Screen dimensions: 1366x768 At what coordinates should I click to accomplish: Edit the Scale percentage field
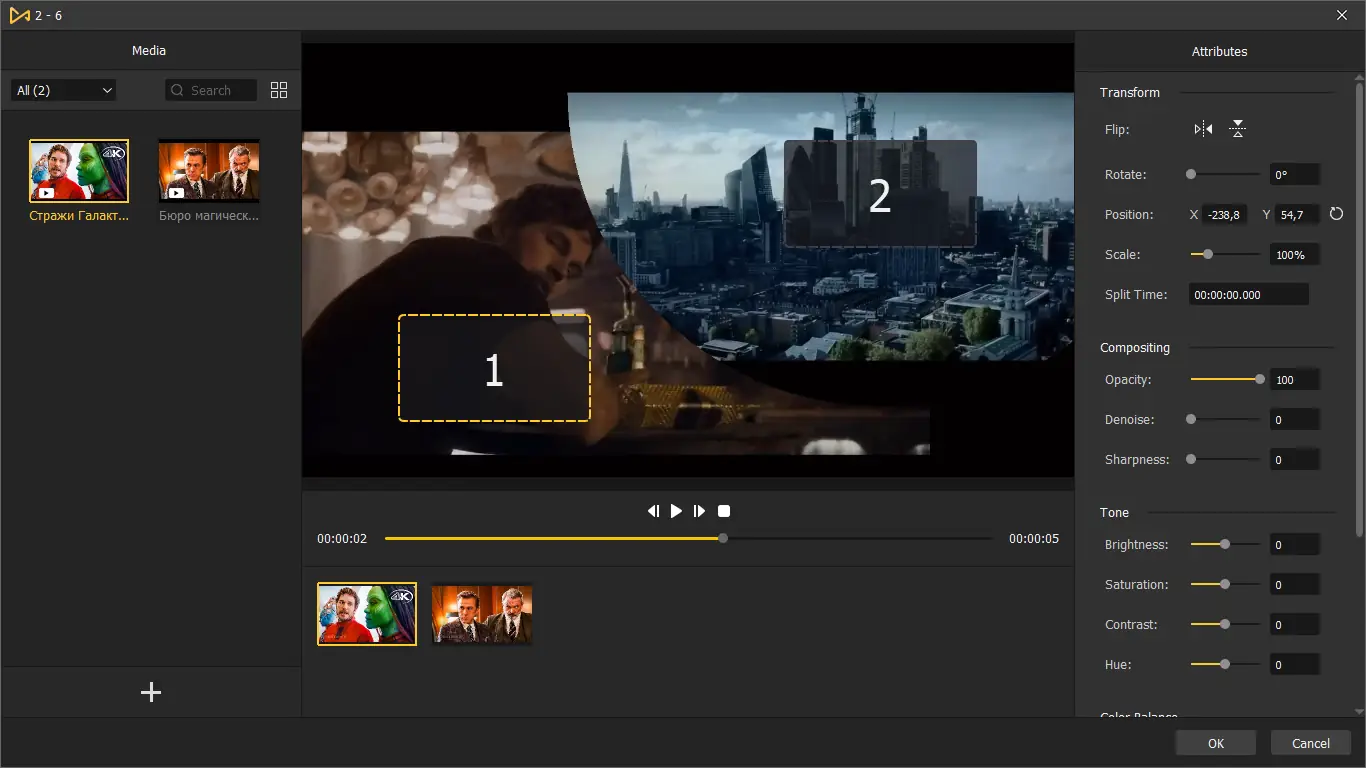click(1295, 254)
